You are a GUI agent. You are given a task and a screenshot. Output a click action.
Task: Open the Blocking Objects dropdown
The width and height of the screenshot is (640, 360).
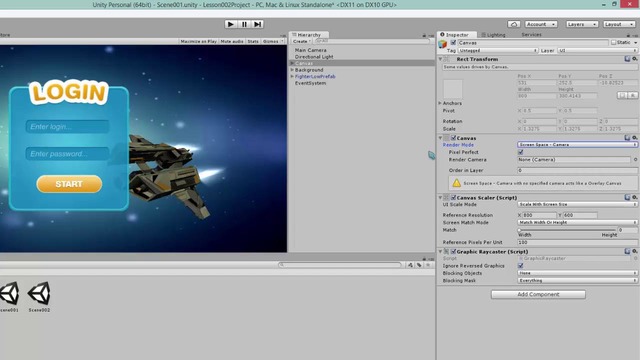[x=578, y=273]
